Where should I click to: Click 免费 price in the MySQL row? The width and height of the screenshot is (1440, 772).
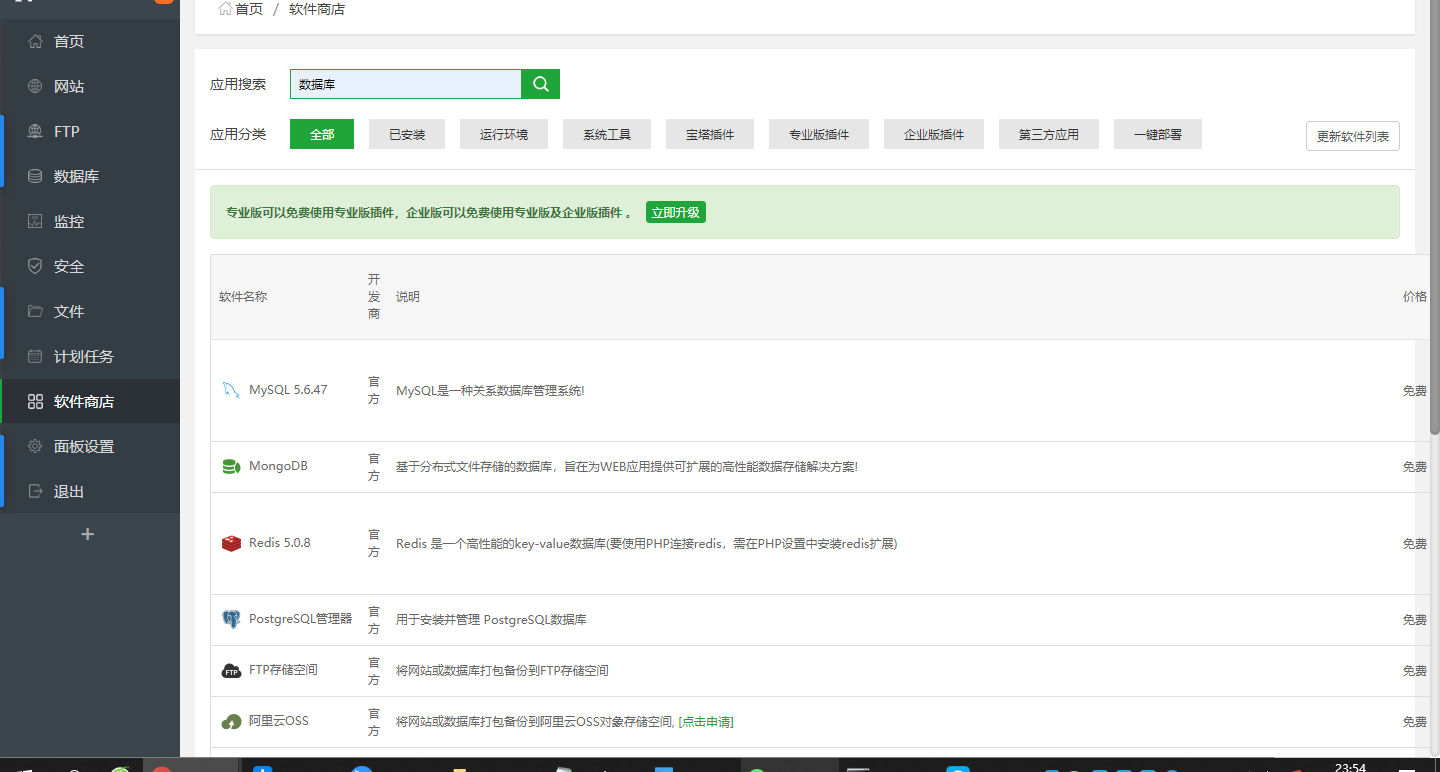pos(1415,391)
